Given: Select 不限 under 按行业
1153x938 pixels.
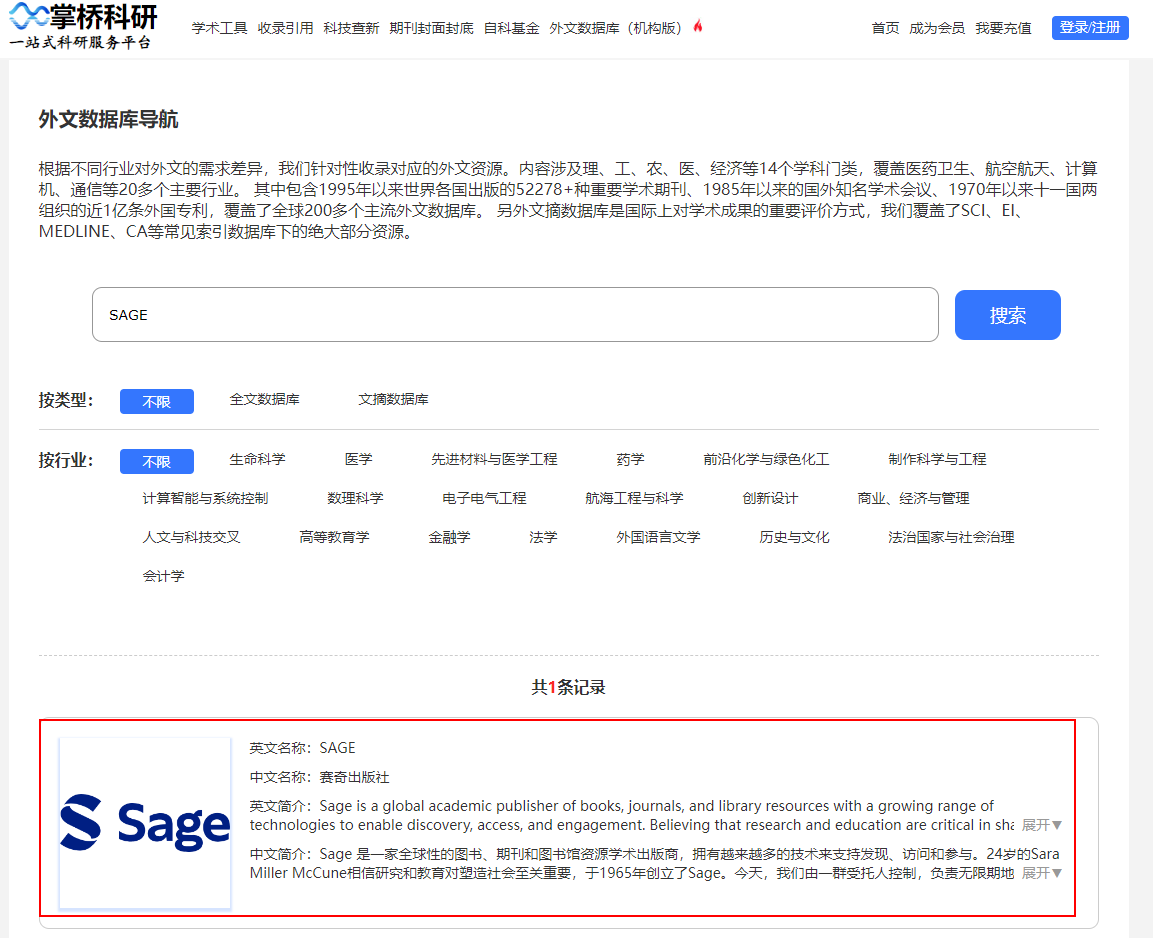Looking at the screenshot, I should click(157, 462).
